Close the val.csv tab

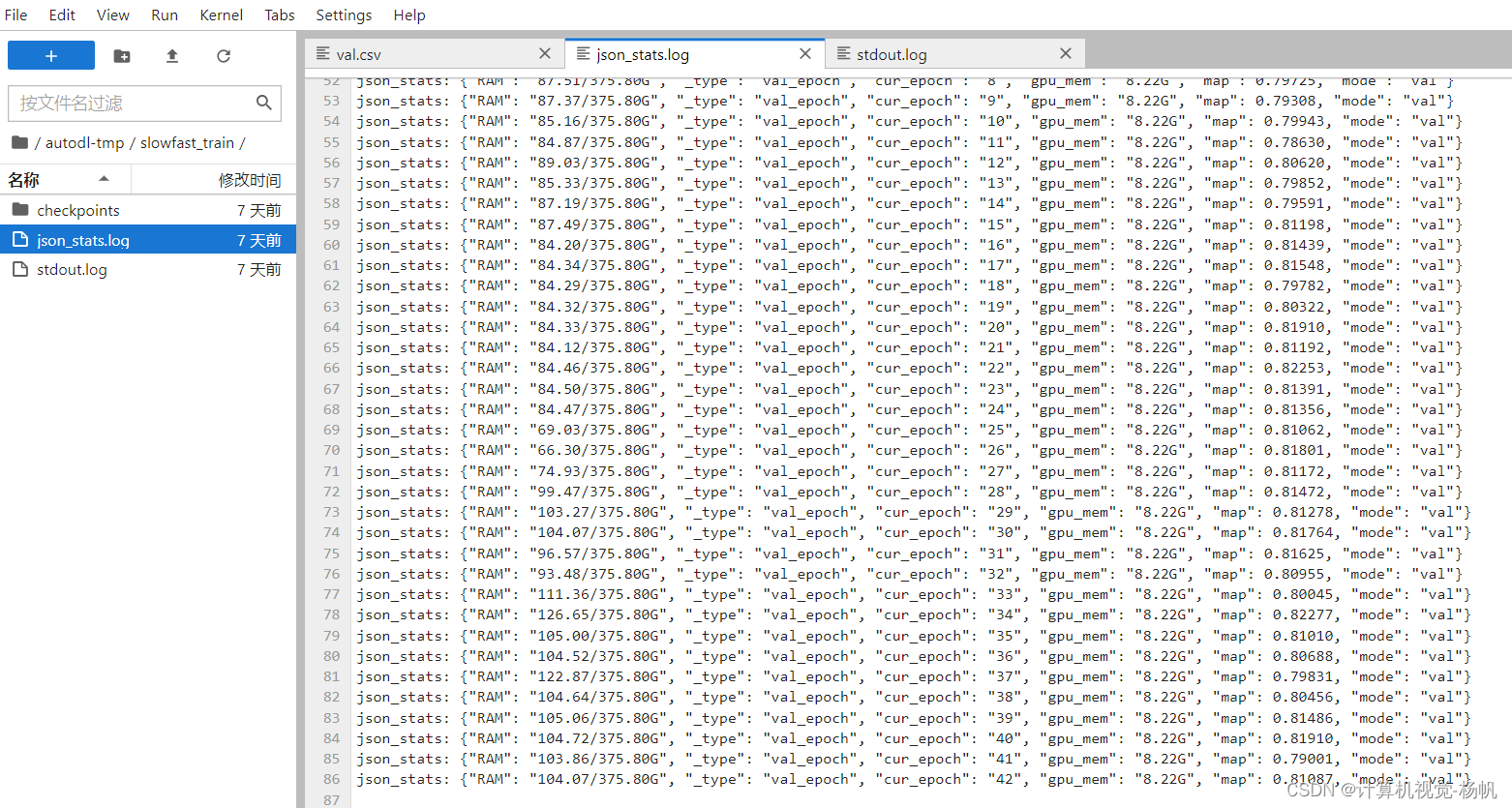[x=545, y=54]
